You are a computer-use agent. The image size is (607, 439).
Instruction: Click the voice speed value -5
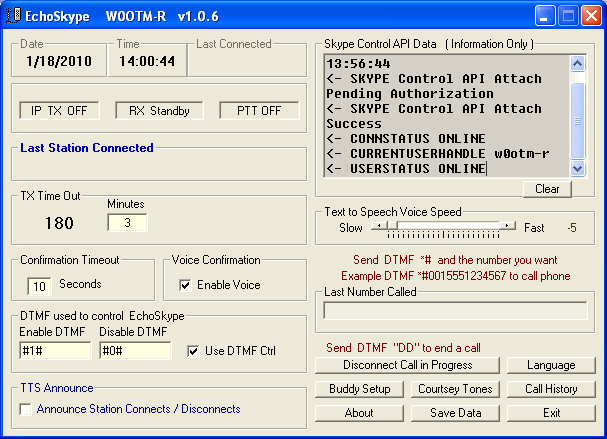[x=572, y=228]
